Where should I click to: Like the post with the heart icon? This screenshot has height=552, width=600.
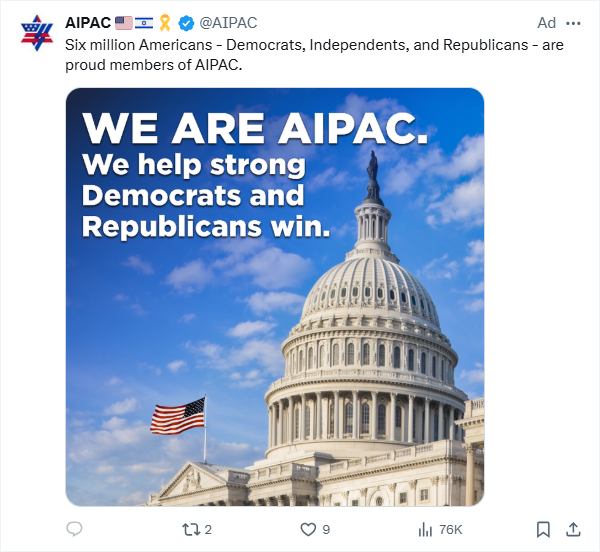(308, 529)
